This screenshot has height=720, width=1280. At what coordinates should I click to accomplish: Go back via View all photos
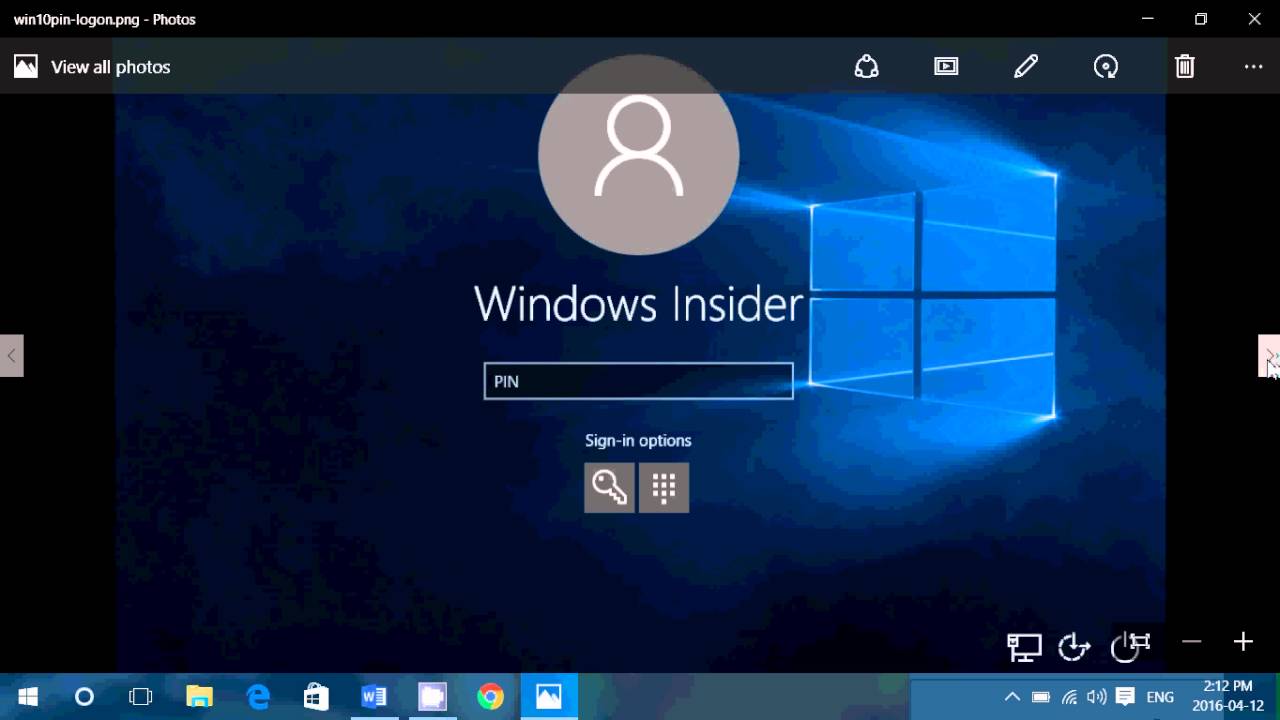pyautogui.click(x=92, y=67)
